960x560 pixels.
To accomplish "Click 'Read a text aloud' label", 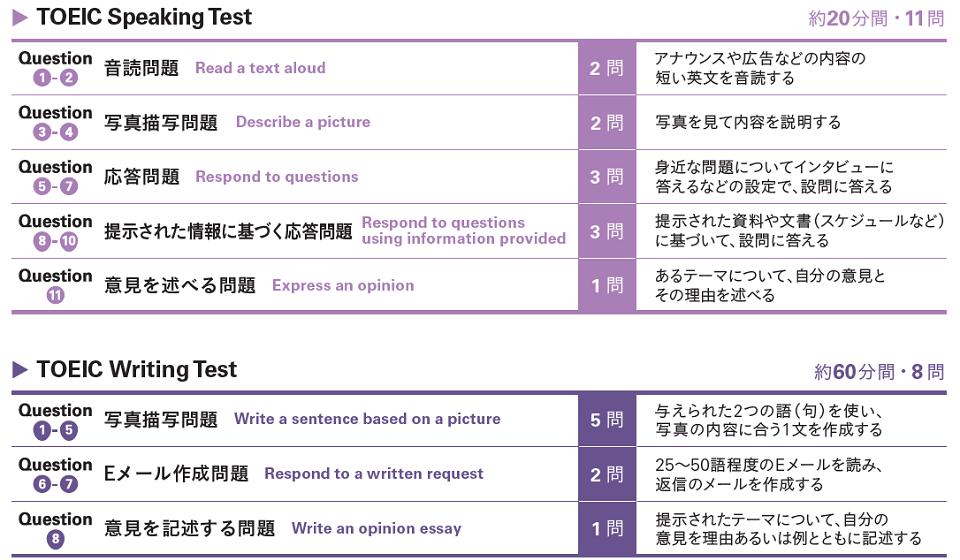I will tap(260, 68).
